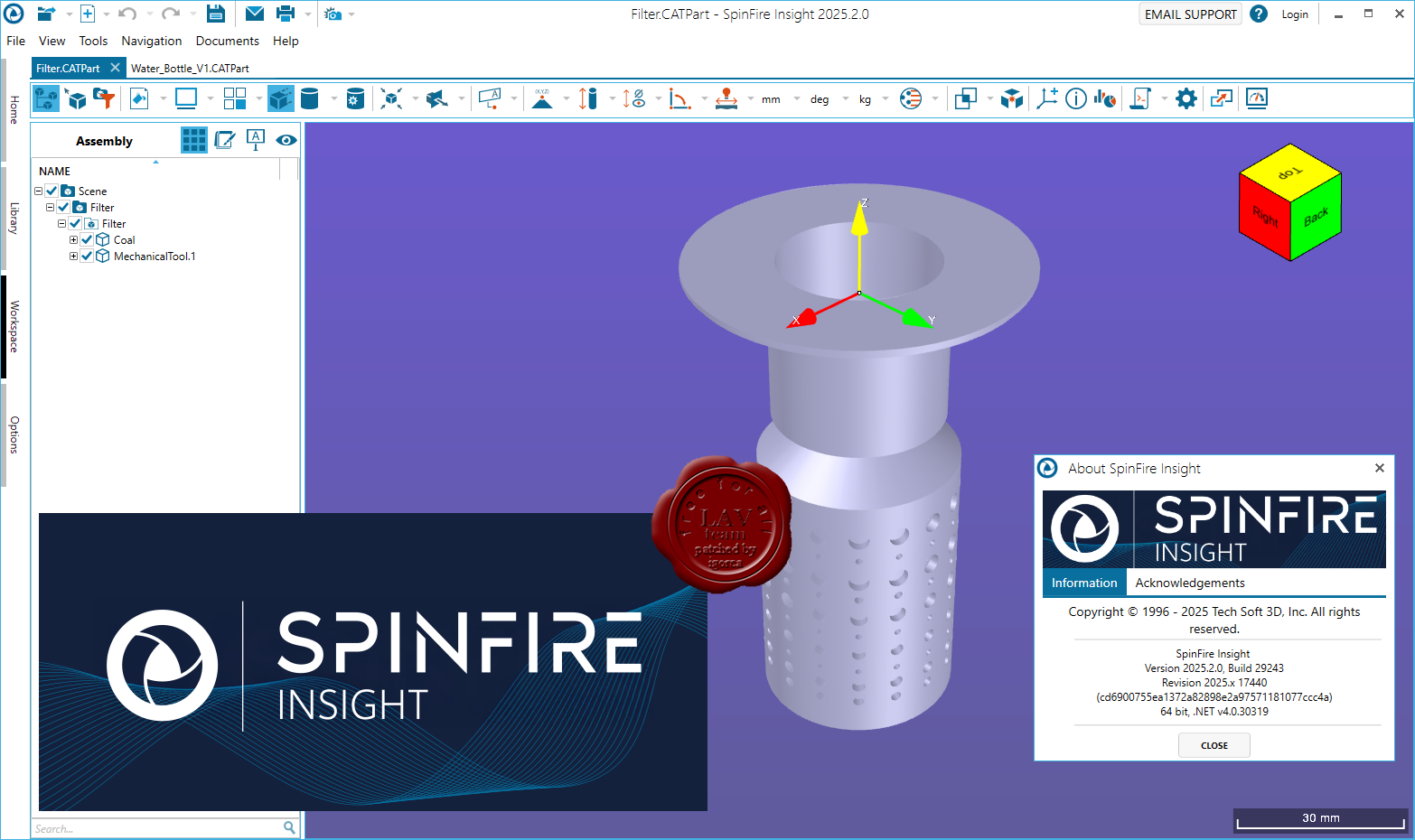Toggle the assembly tree selection tool icon
1415x840 pixels.
46,98
